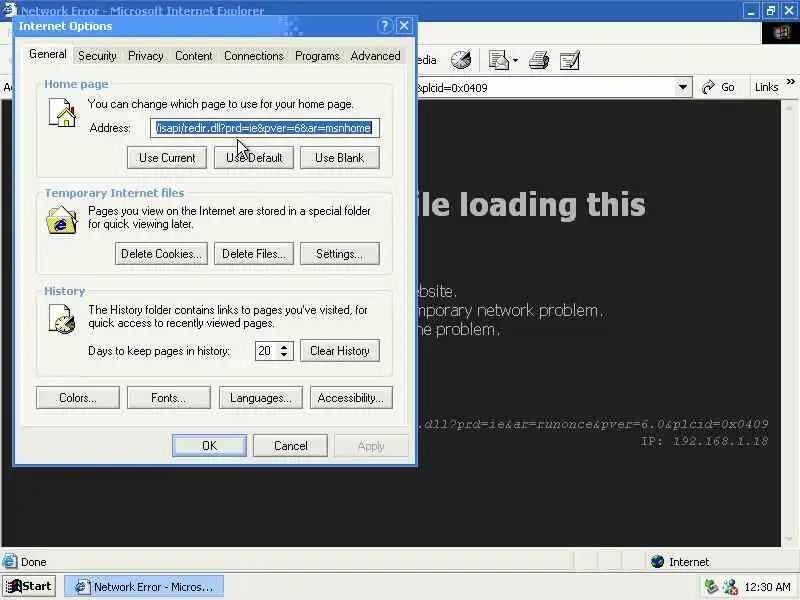Click the Done status page icon

10,561
